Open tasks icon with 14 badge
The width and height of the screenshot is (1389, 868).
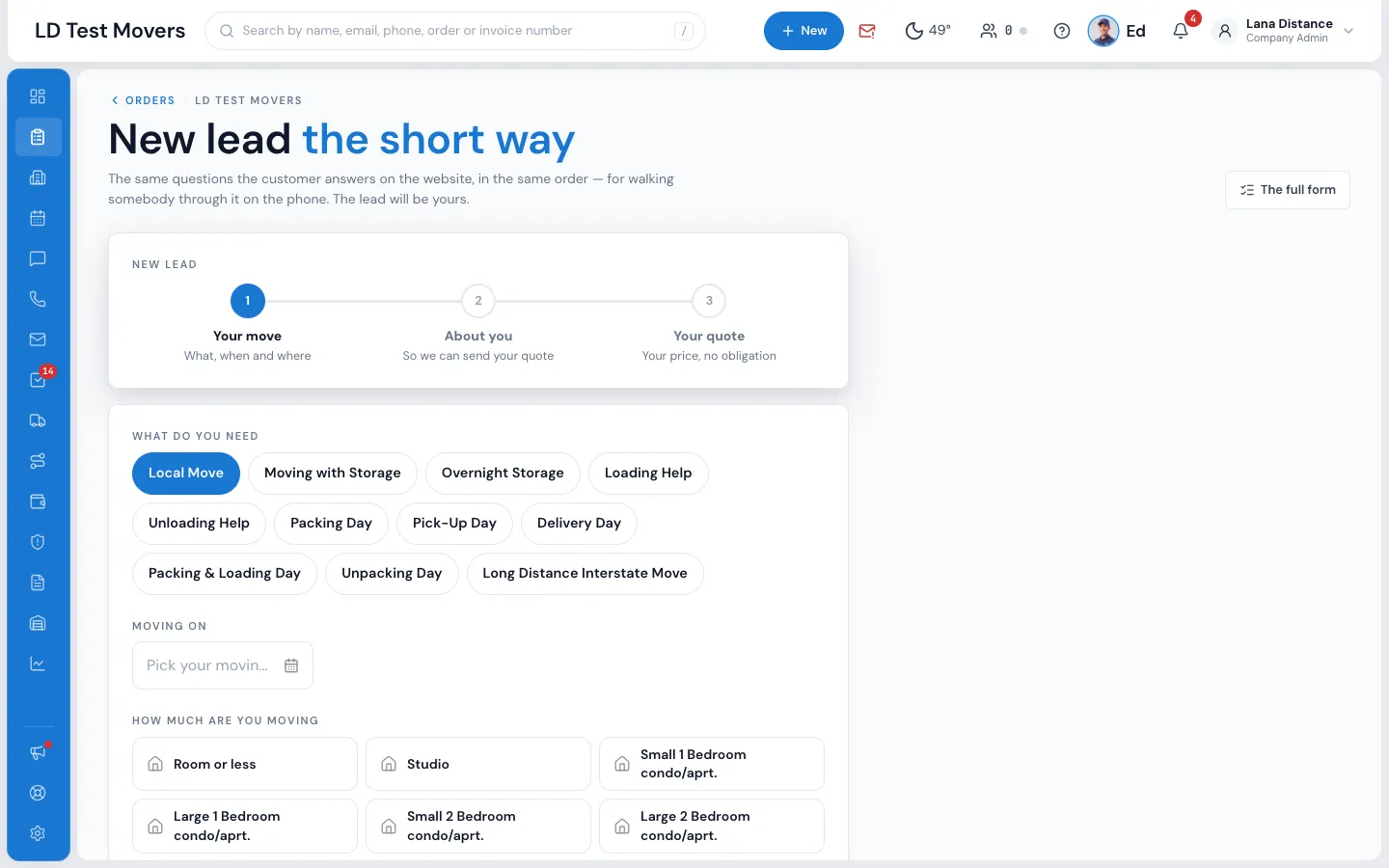tap(38, 380)
